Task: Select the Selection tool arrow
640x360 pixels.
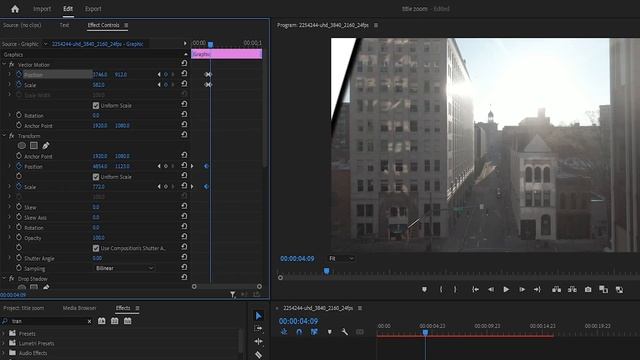Action: click(258, 316)
